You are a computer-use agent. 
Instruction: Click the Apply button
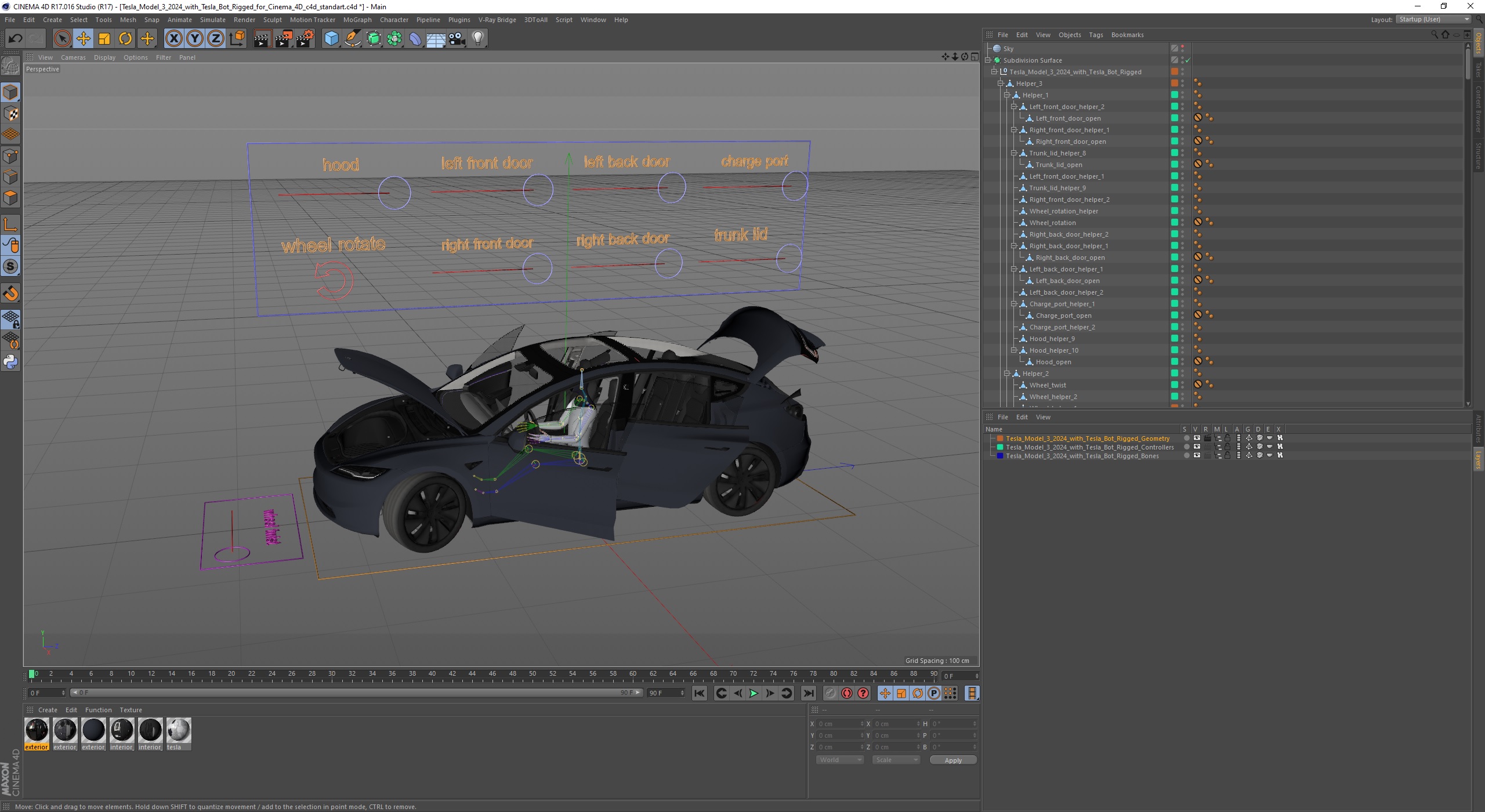click(953, 760)
